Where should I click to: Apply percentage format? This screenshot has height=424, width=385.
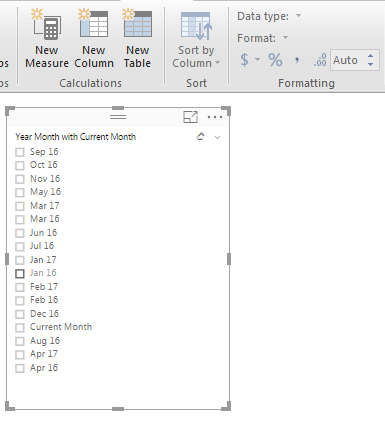[275, 60]
